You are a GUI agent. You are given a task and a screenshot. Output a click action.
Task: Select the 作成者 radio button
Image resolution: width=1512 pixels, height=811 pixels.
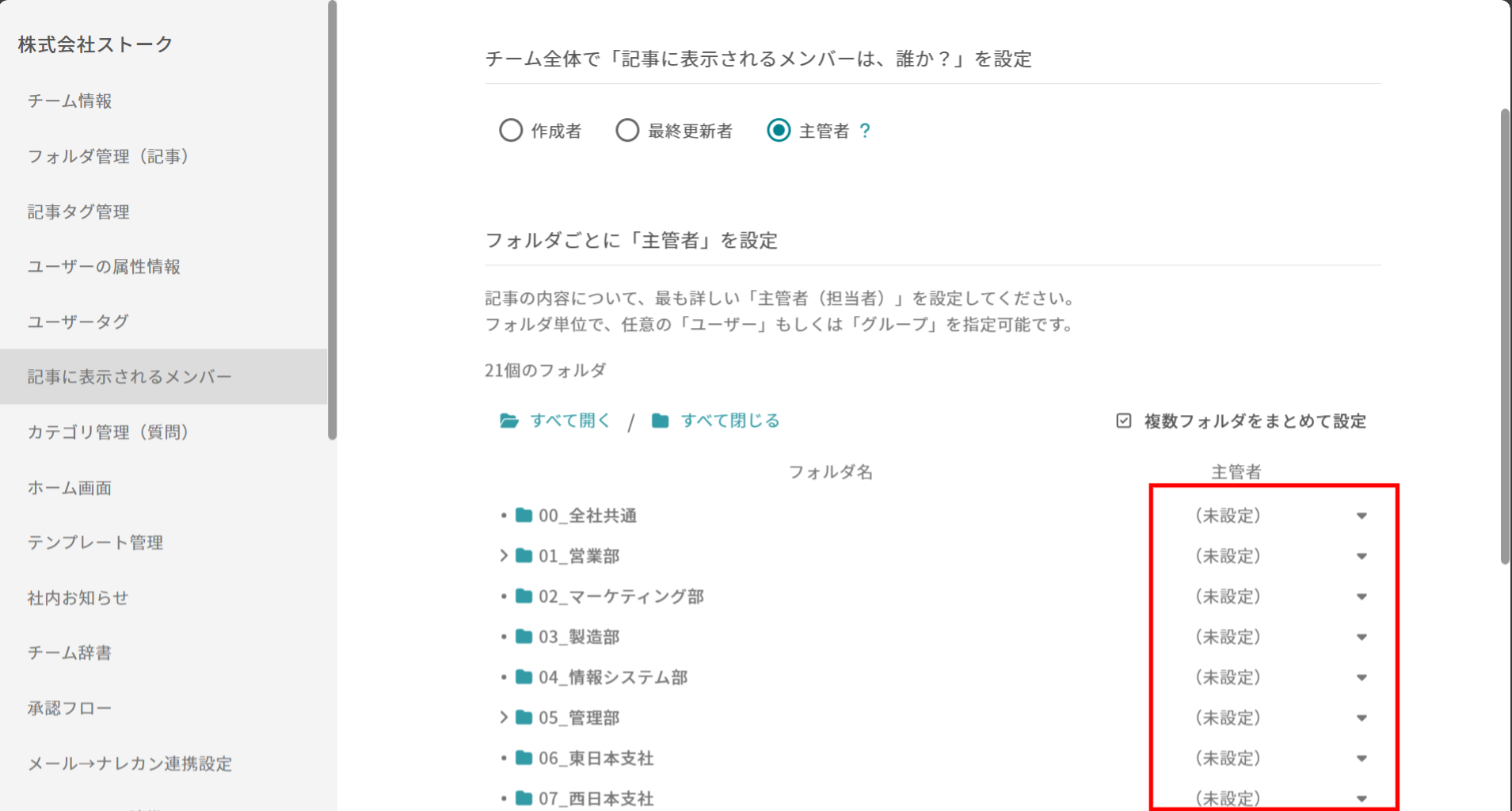tap(511, 130)
